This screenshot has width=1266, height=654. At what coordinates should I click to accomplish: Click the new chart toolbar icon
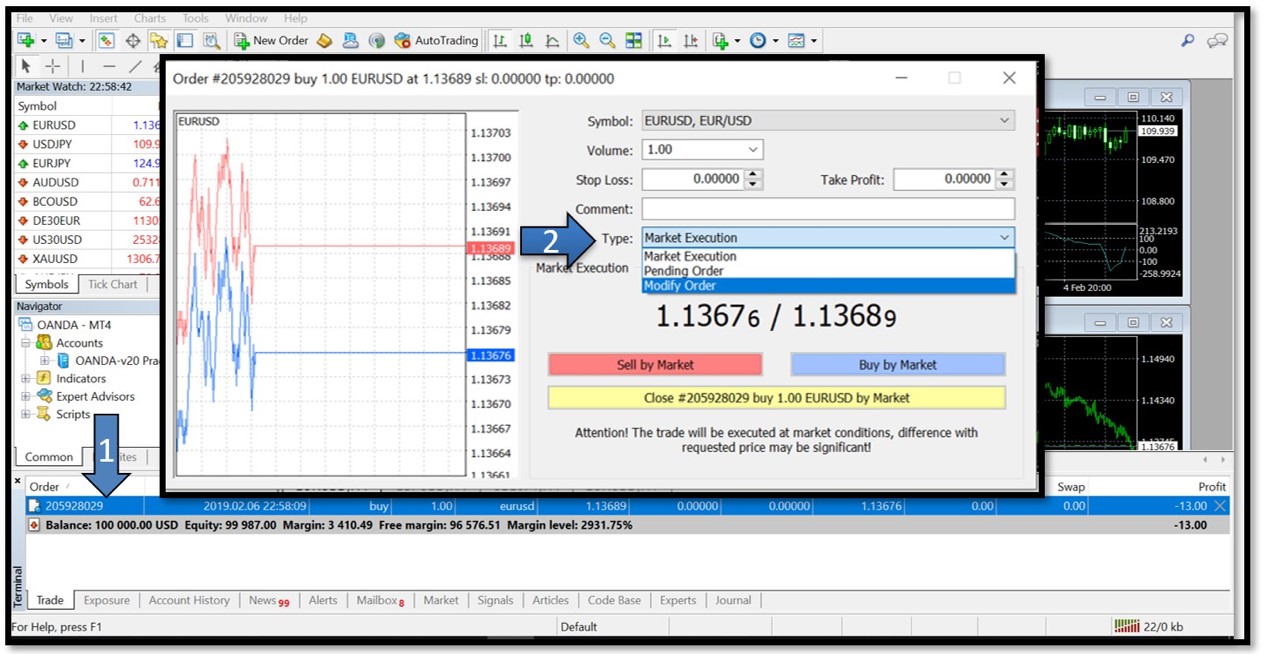pos(26,41)
